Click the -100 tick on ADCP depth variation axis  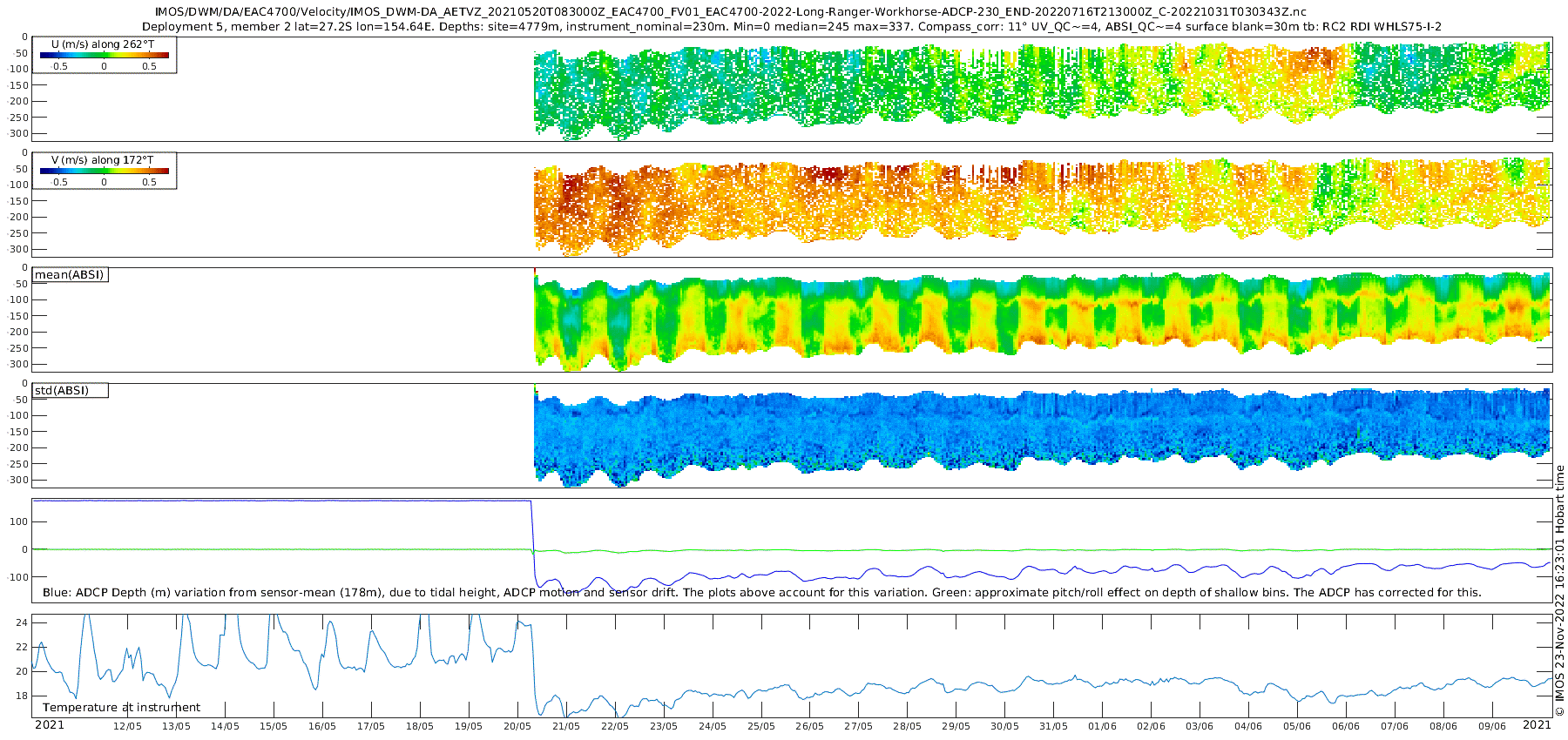(x=17, y=577)
